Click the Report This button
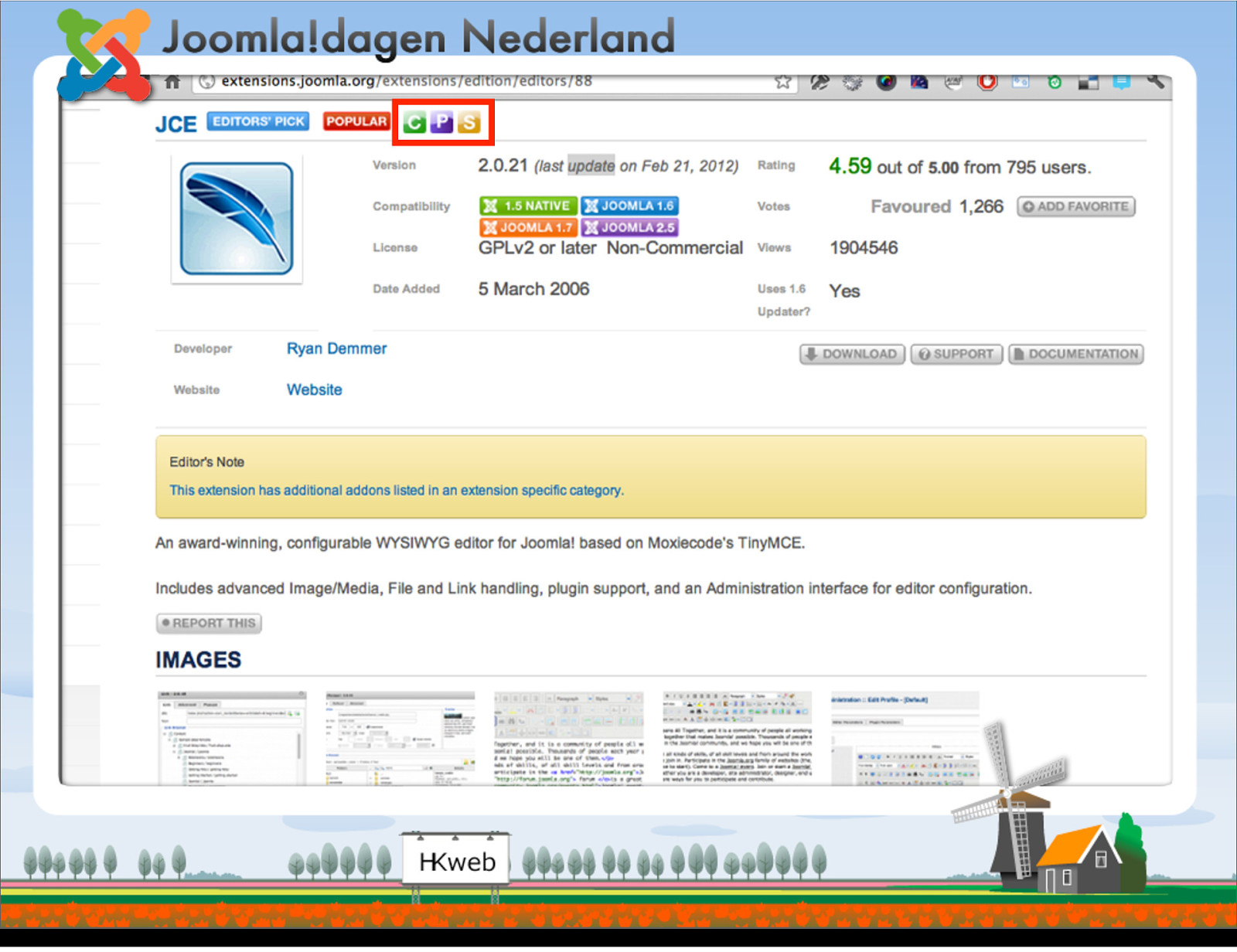 [x=209, y=623]
